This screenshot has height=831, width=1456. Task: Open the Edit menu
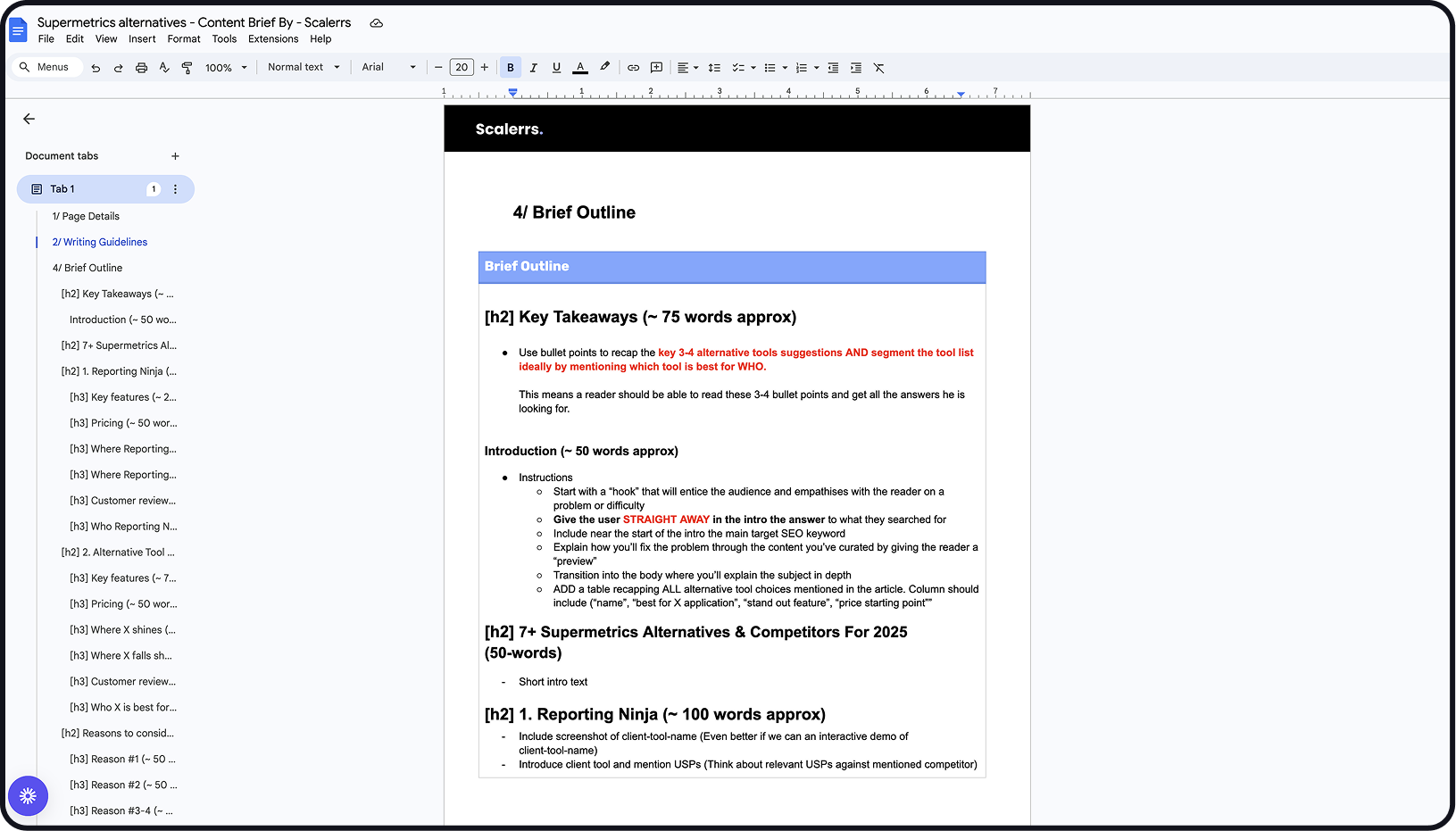coord(75,39)
